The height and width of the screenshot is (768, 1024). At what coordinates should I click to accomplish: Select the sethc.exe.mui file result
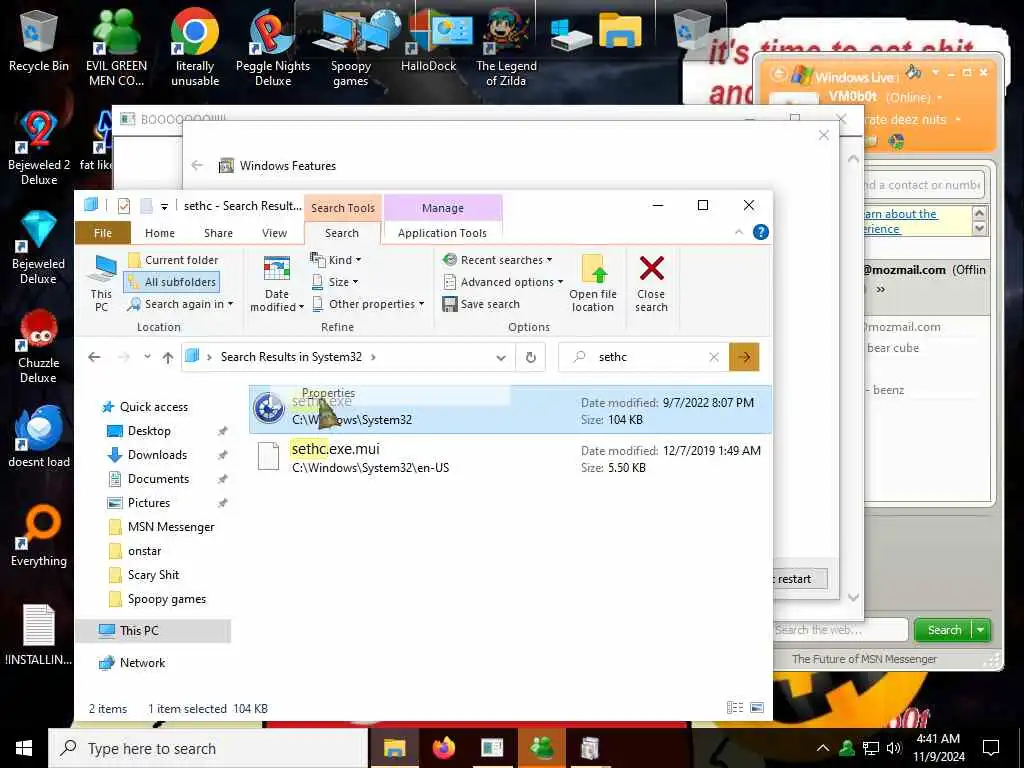pyautogui.click(x=510, y=458)
